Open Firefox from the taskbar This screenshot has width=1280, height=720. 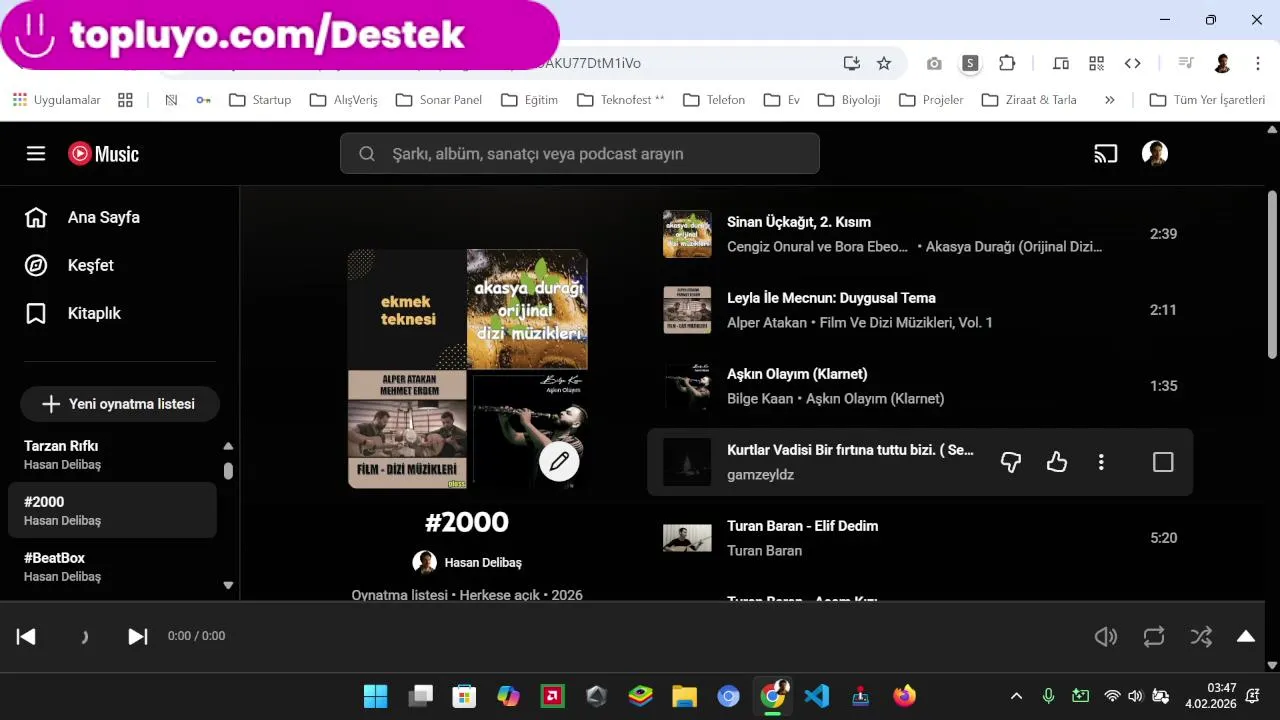[x=905, y=696]
